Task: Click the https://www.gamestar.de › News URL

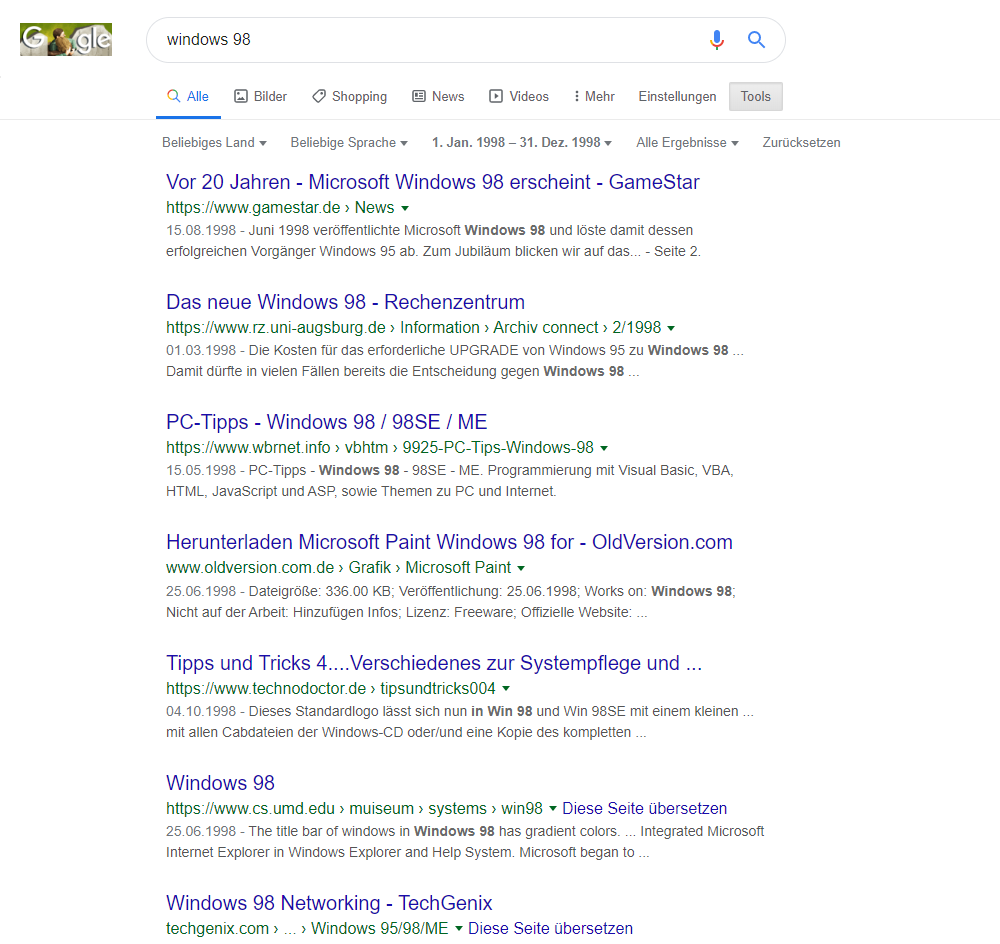Action: point(280,207)
